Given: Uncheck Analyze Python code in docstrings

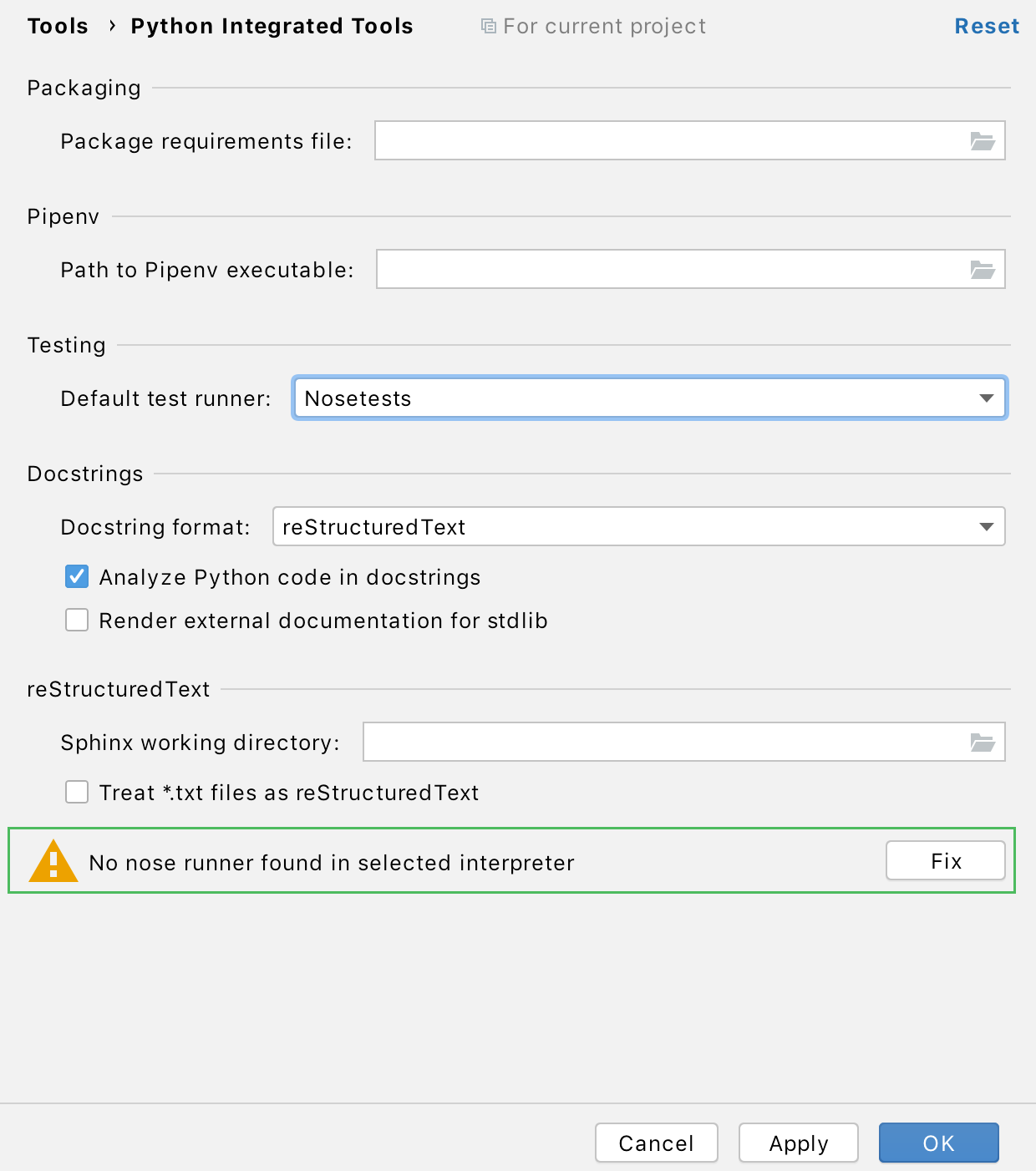Looking at the screenshot, I should point(77,576).
